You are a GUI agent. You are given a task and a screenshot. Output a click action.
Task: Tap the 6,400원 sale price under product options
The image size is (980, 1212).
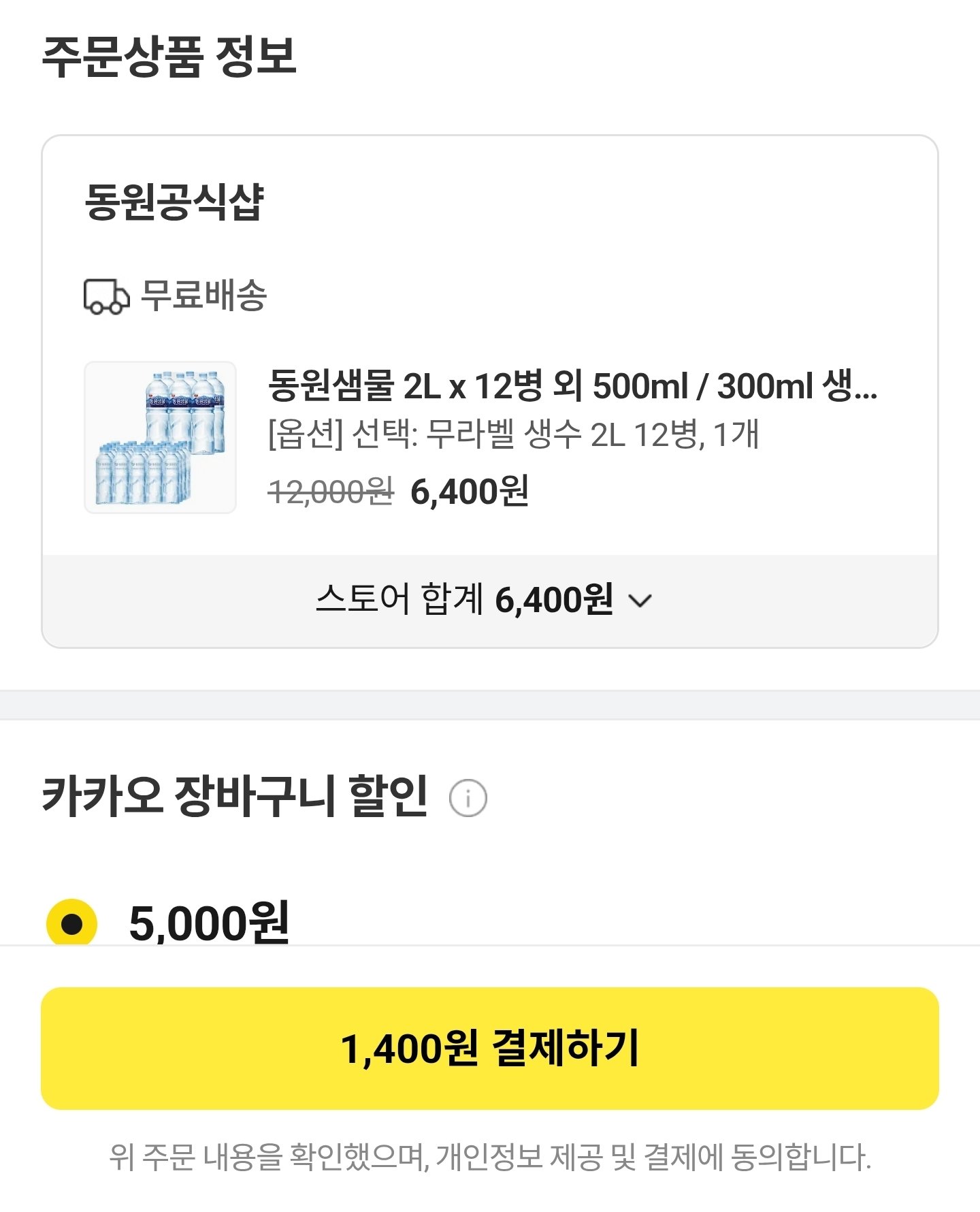click(470, 491)
